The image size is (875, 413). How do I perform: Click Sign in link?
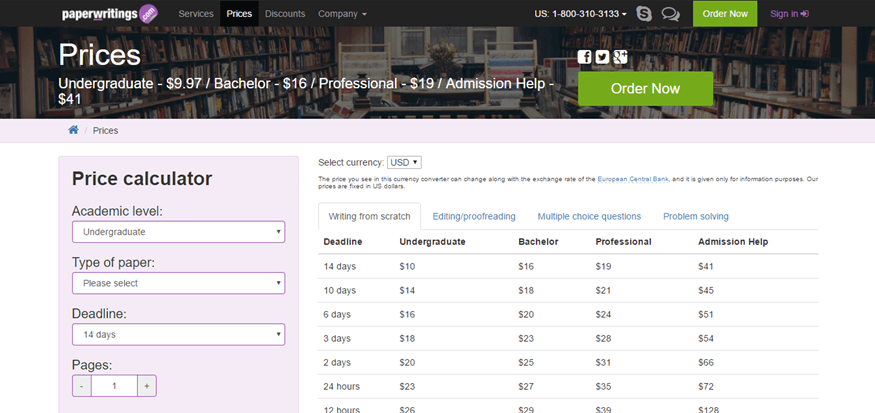coord(789,13)
